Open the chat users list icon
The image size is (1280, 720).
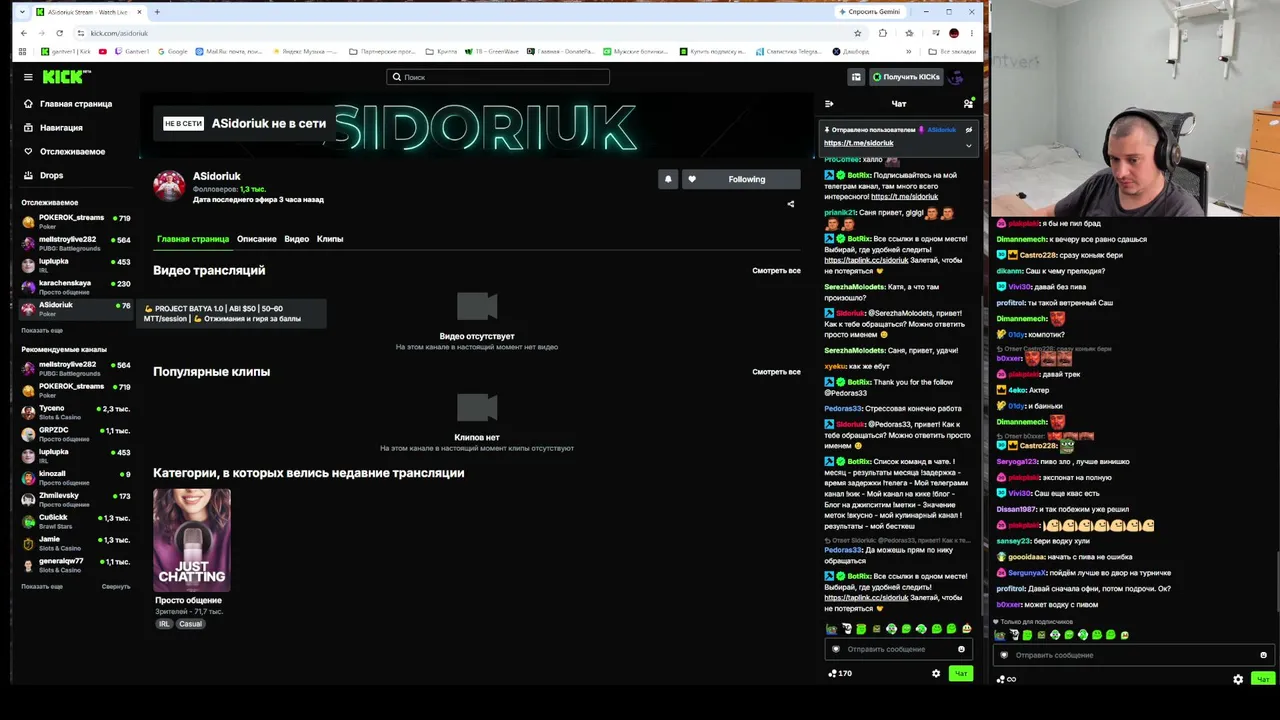click(x=968, y=104)
